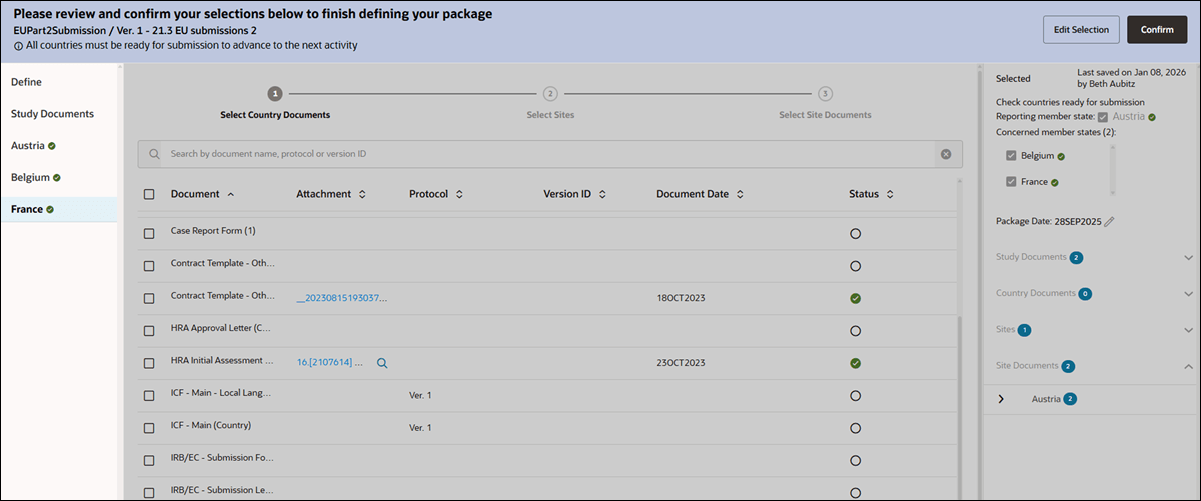Click the Confirm button
The image size is (1201, 501).
[x=1156, y=29]
